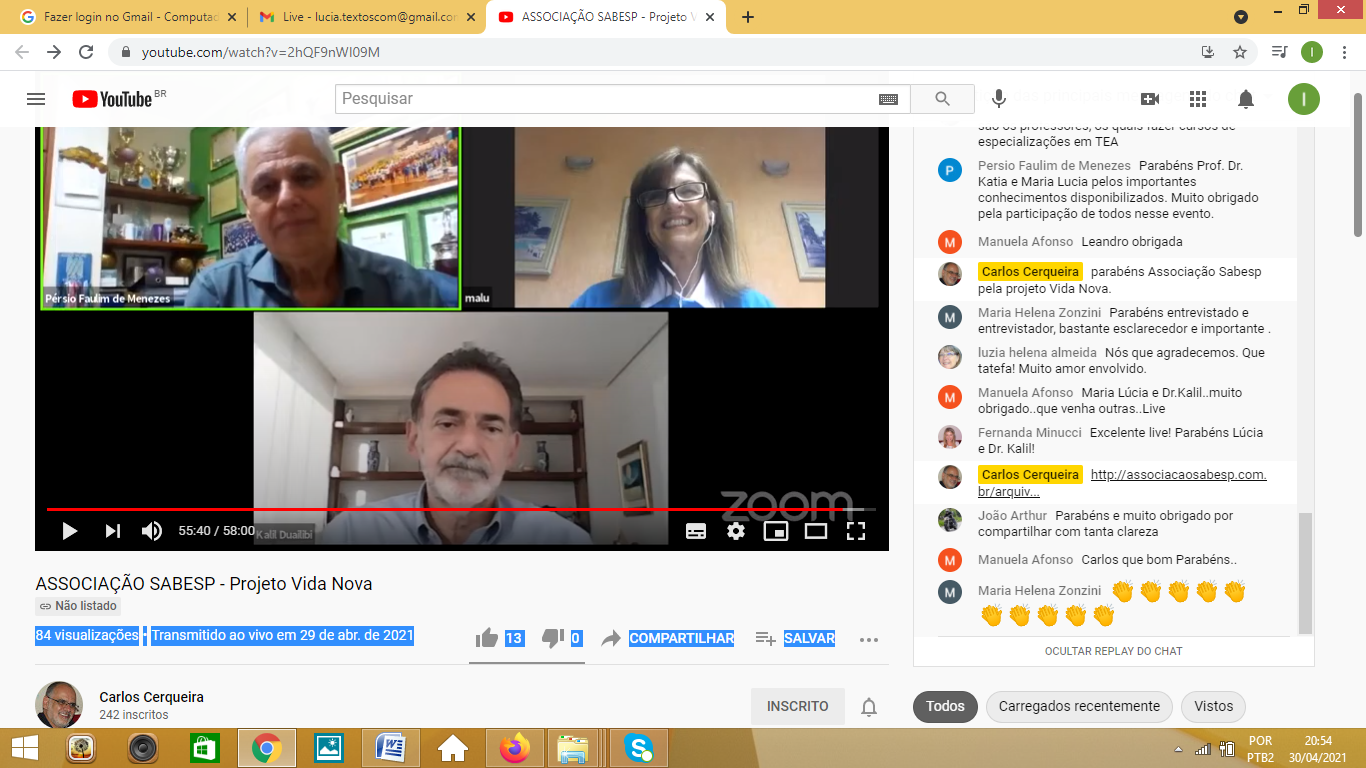Open the more actions three-dot menu
1366x768 pixels.
869,639
